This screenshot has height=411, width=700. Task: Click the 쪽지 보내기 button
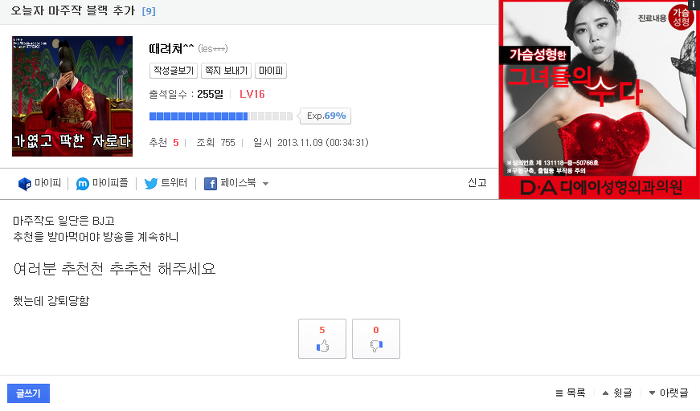coord(226,71)
